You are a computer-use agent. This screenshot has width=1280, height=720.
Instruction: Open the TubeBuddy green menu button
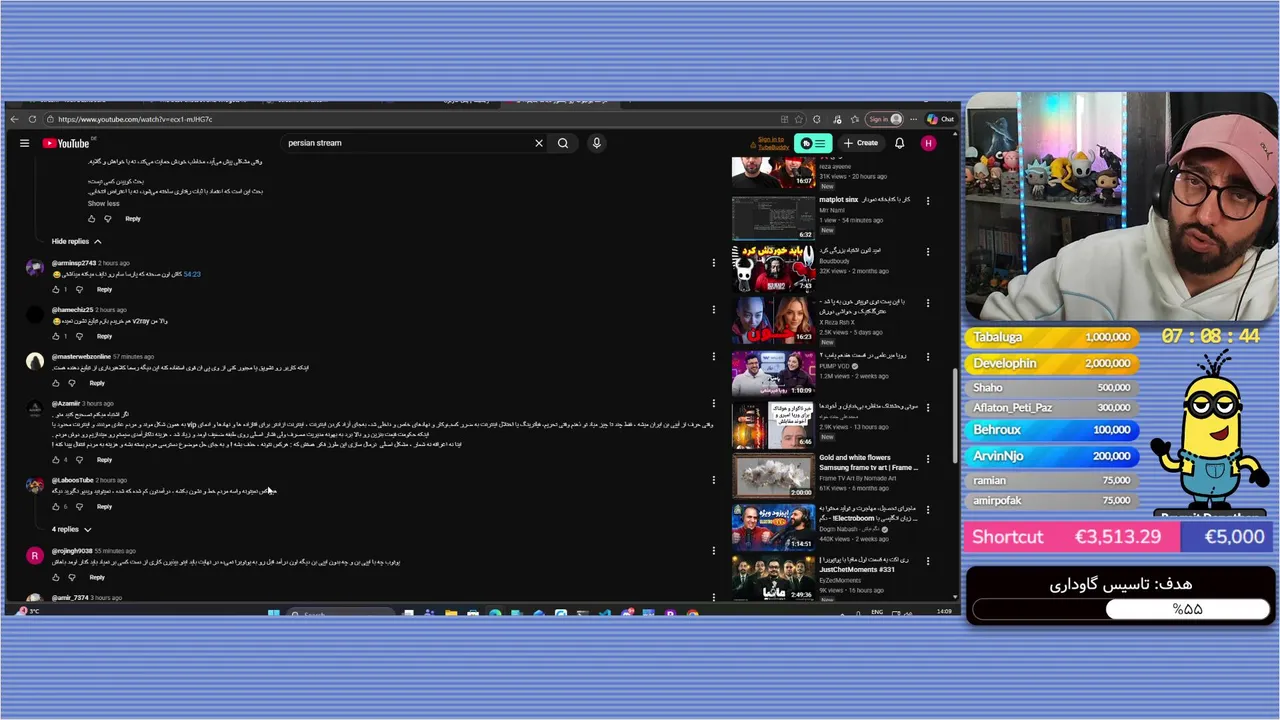coord(813,143)
